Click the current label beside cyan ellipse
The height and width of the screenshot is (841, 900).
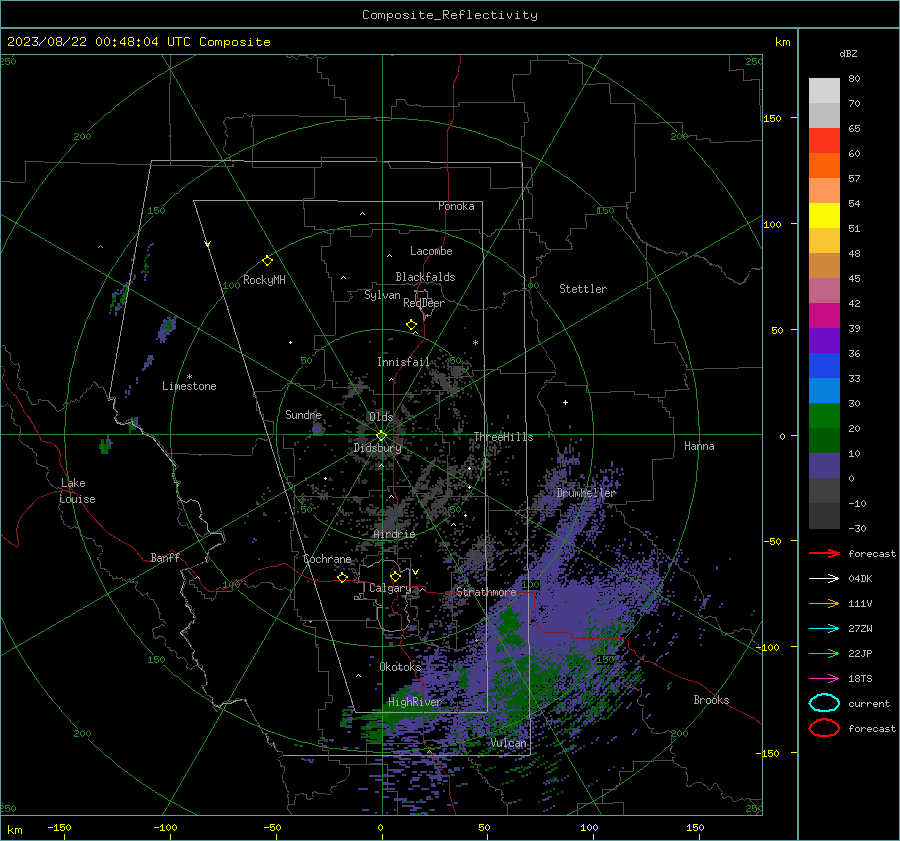point(868,703)
